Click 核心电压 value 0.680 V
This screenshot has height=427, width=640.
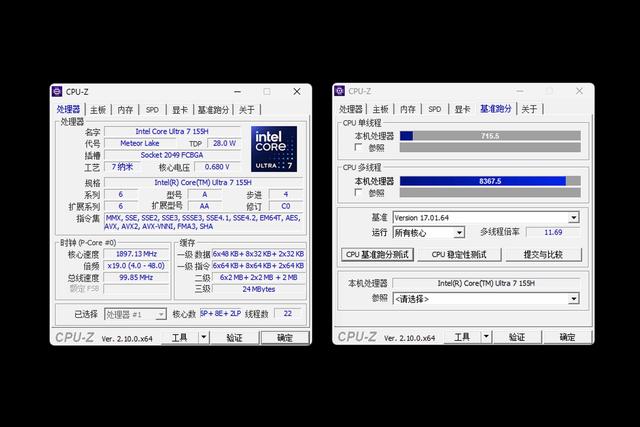coord(217,167)
